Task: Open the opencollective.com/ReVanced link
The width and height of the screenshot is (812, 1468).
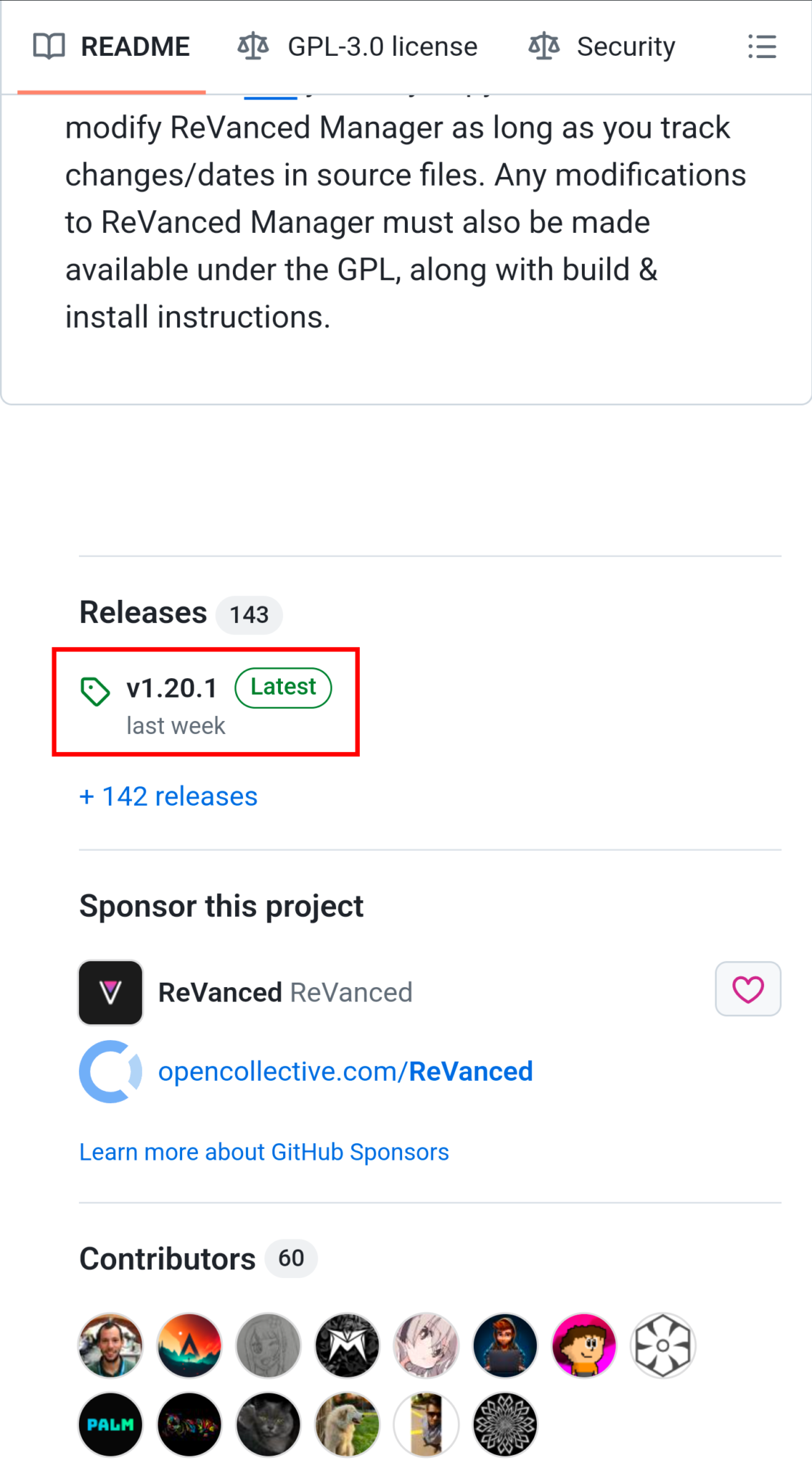Action: pyautogui.click(x=345, y=1071)
